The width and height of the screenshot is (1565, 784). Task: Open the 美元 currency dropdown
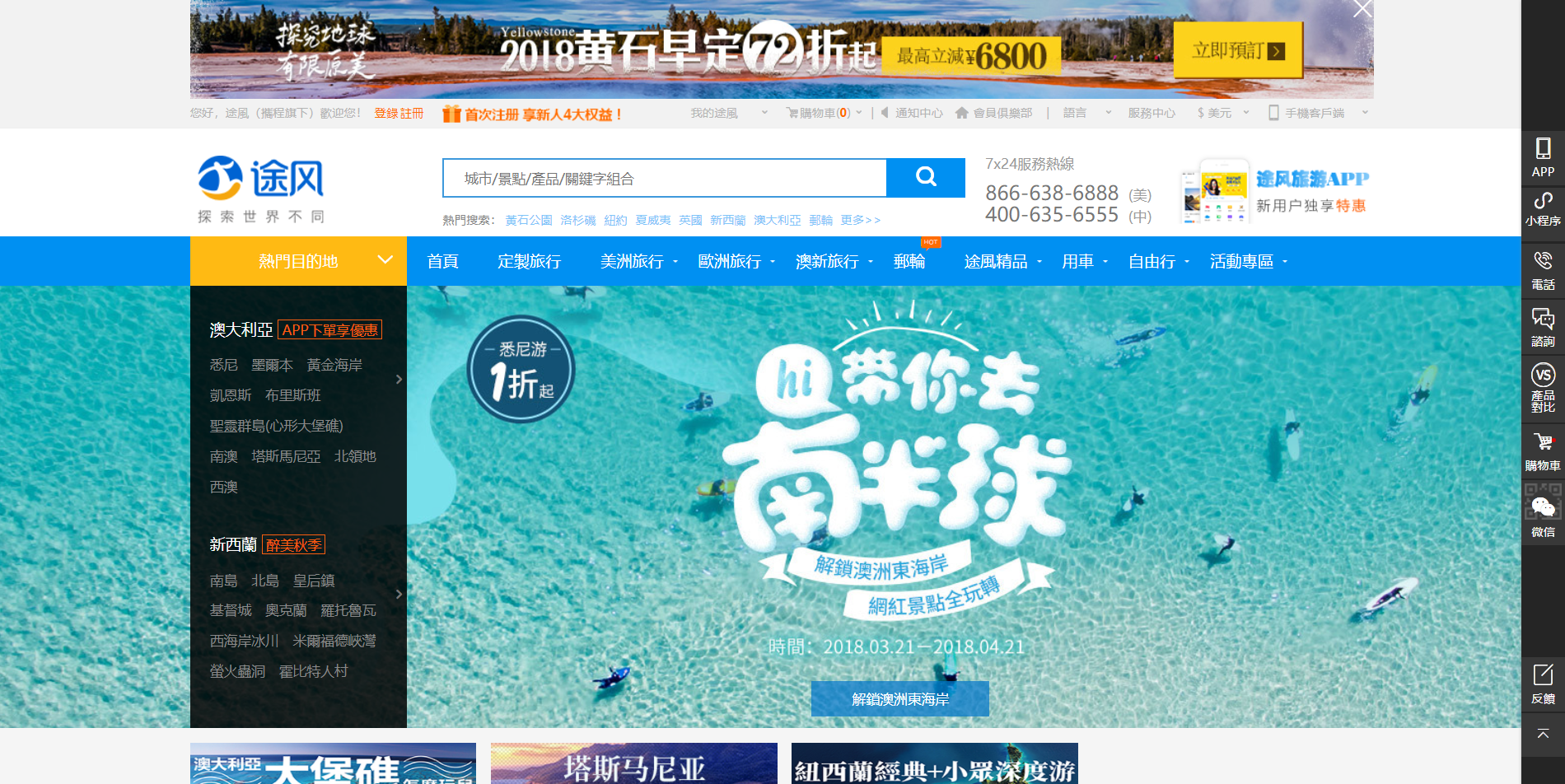[1222, 113]
